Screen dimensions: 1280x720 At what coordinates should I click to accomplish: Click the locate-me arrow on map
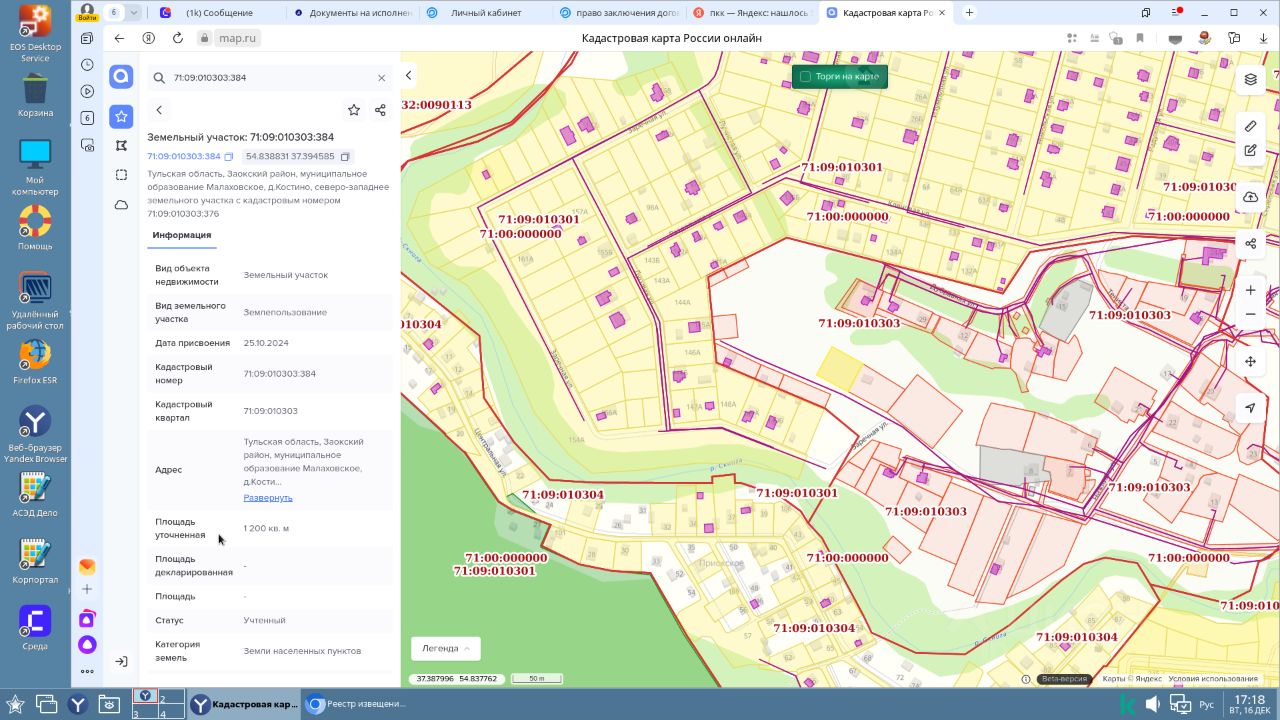point(1250,408)
